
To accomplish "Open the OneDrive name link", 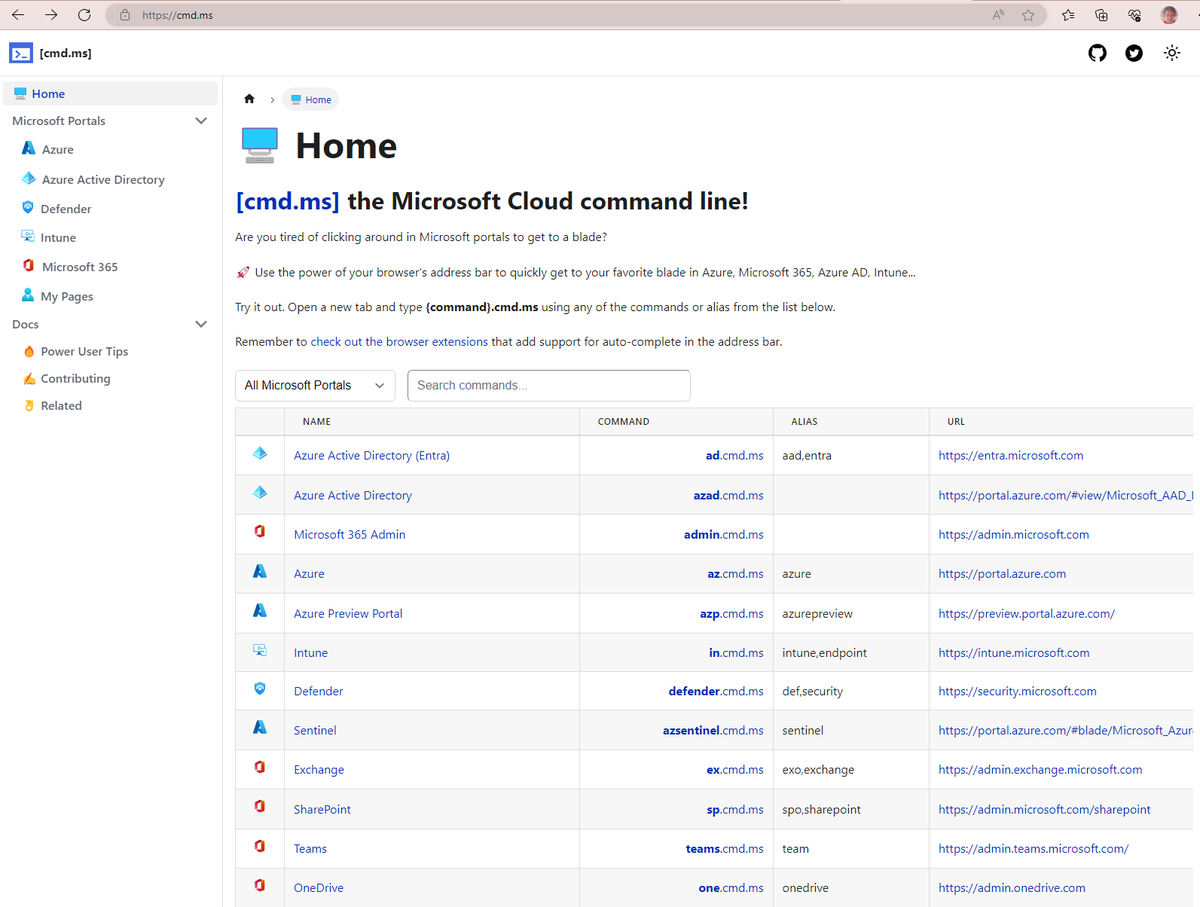I will pos(319,887).
